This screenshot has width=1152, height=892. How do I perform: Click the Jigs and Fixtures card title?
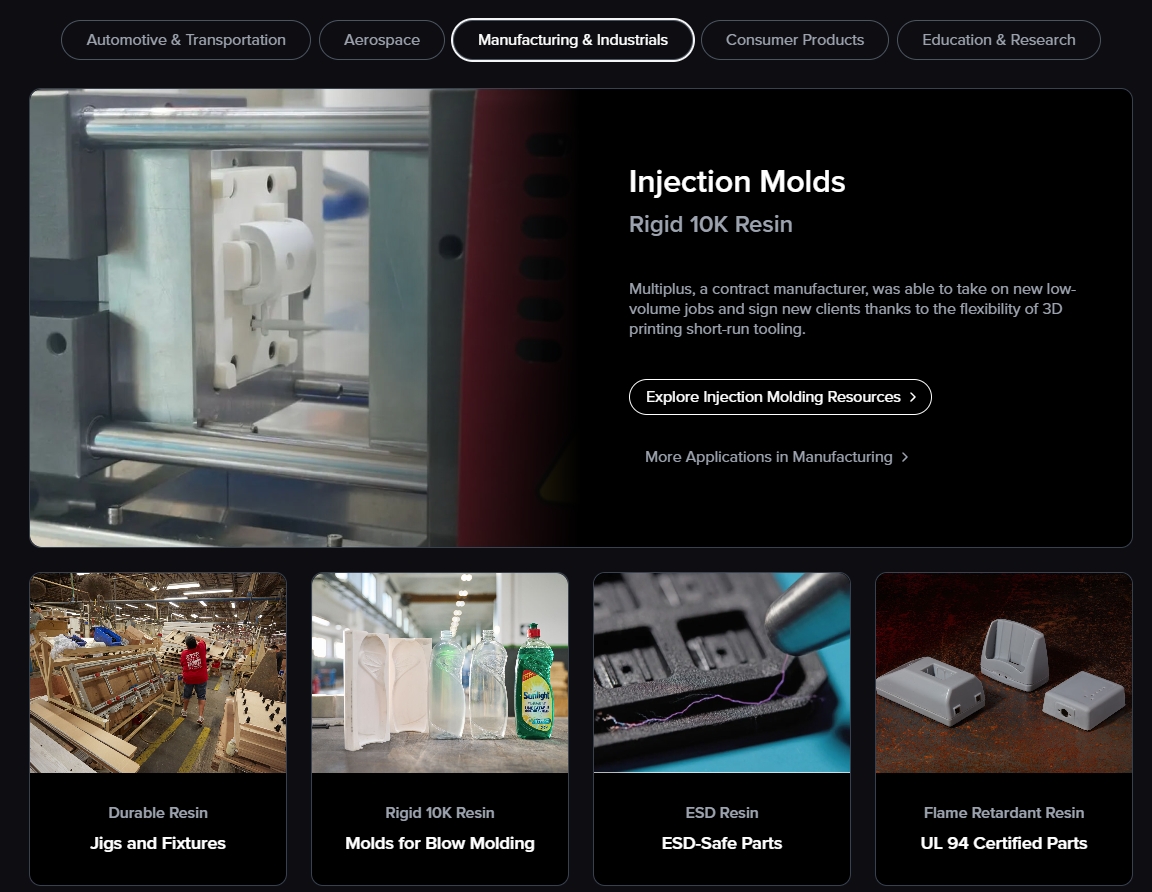(x=158, y=843)
